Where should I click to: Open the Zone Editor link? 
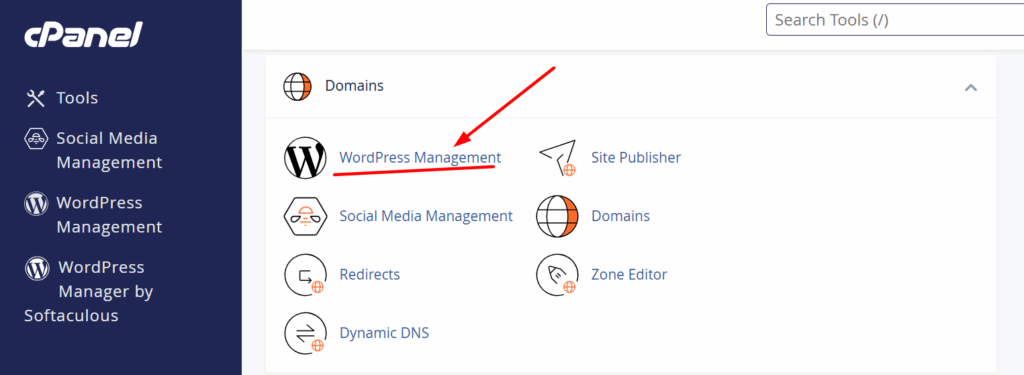click(x=630, y=274)
